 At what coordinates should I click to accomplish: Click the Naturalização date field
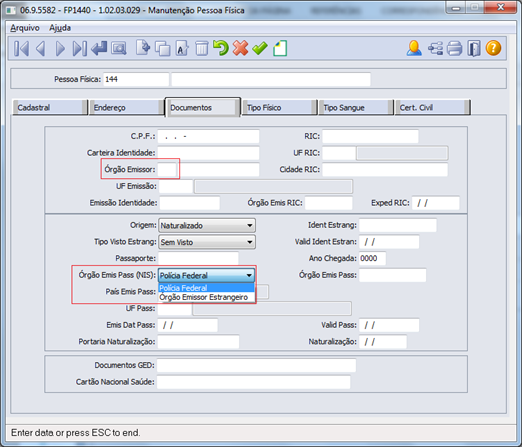(383, 342)
